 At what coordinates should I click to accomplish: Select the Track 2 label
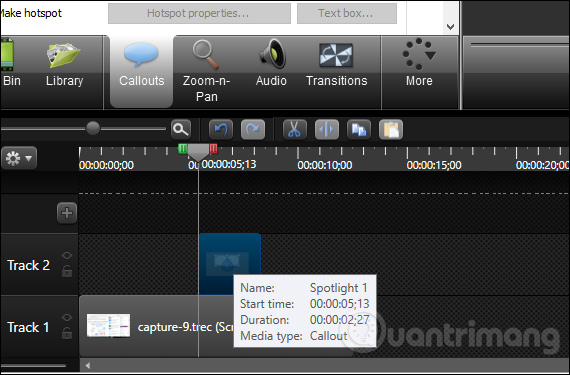(28, 265)
